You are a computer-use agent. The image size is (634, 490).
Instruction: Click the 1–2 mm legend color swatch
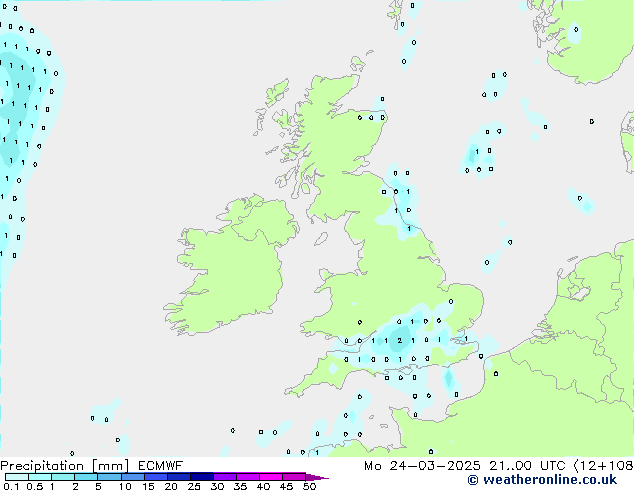[63, 477]
